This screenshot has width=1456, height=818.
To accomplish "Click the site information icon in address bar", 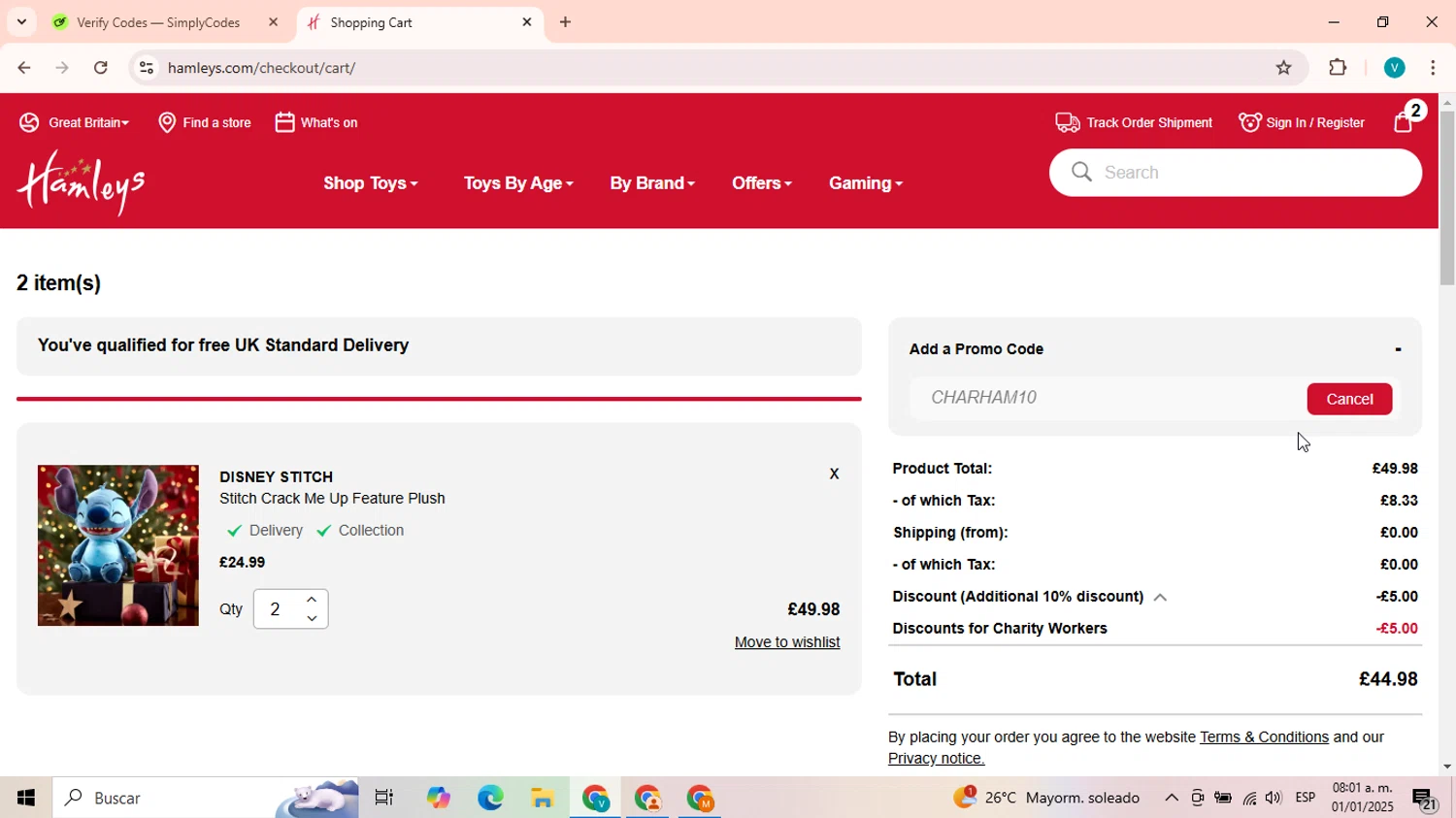I will click(147, 68).
